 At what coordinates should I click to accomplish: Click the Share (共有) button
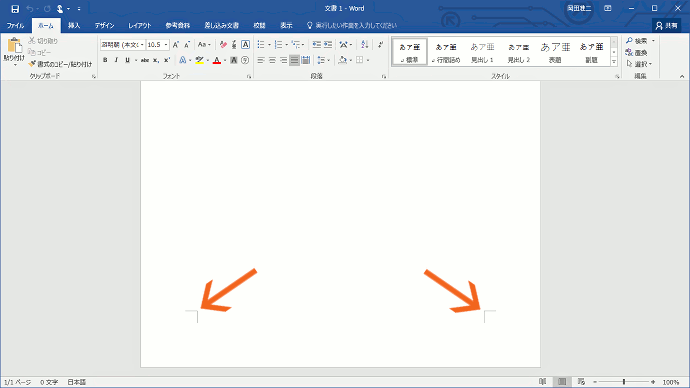tap(667, 26)
